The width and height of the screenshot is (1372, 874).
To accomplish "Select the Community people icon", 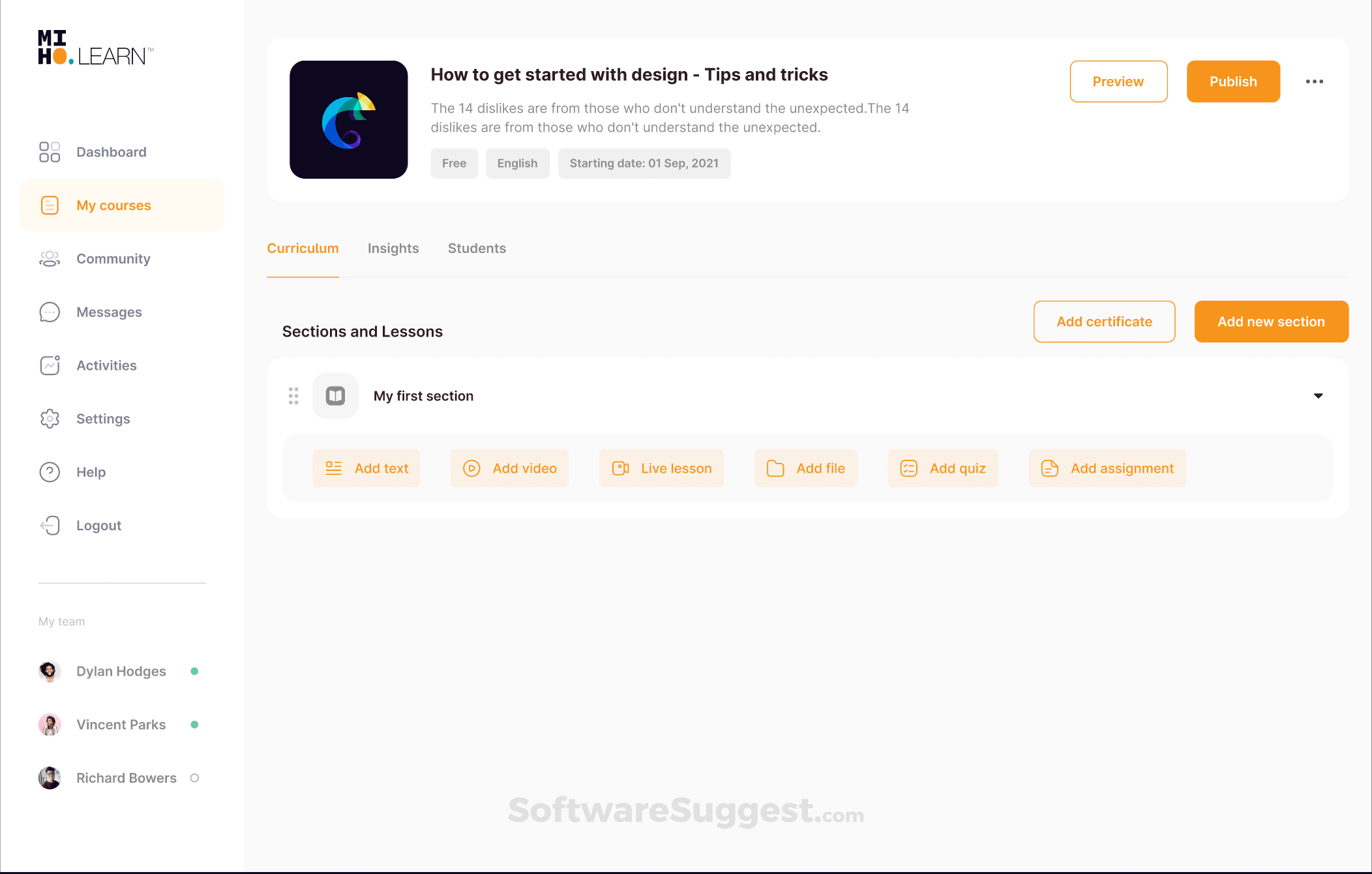I will 50,258.
